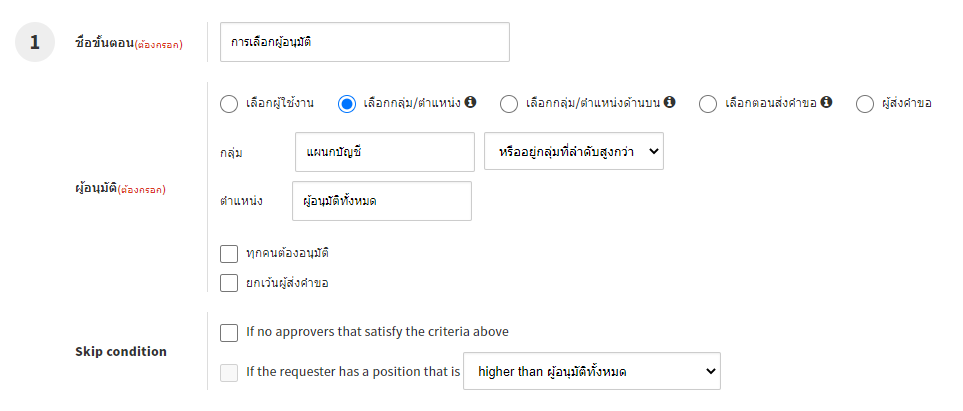Expand the 'higher than ผู้อนุมัติทั้งหมด' dropdown

(592, 372)
